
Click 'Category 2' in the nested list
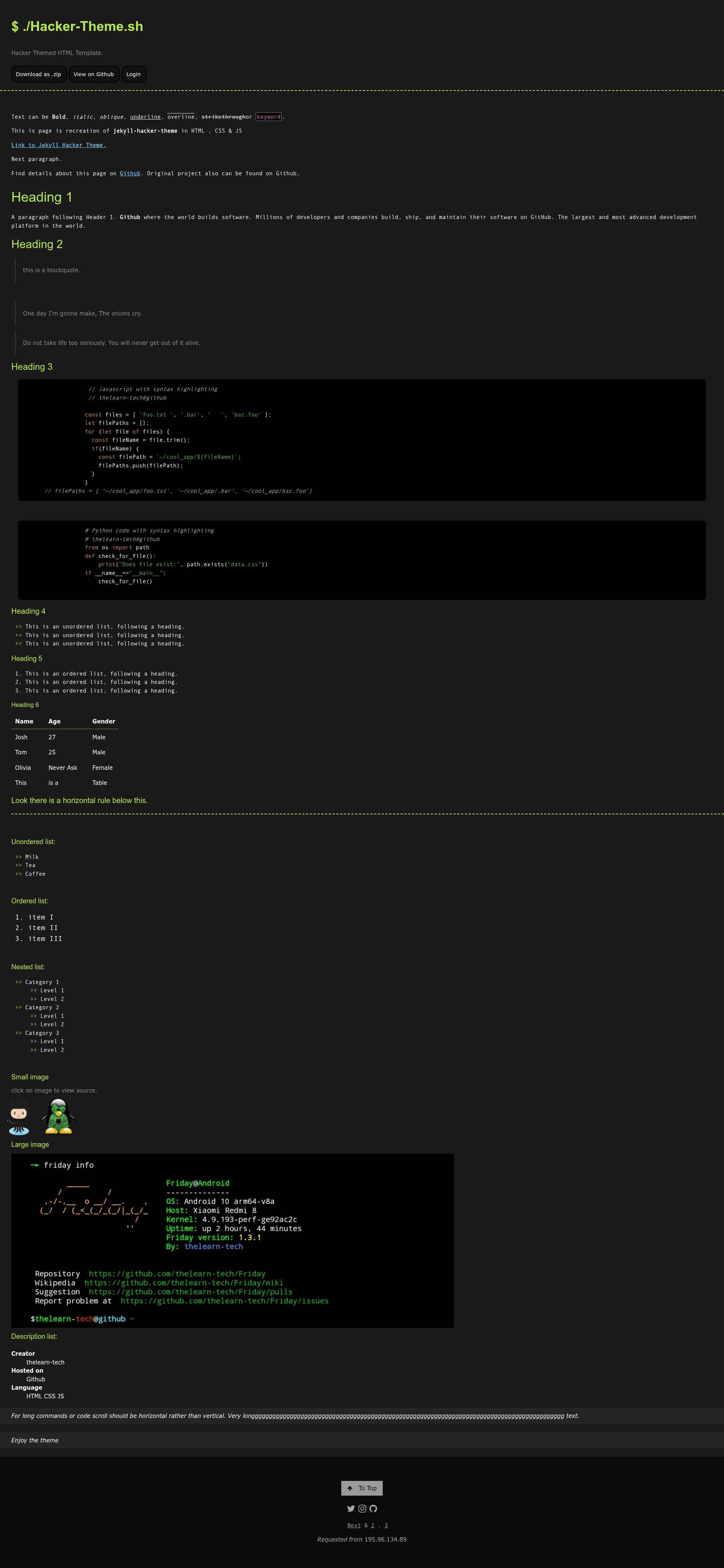pyautogui.click(x=42, y=1007)
